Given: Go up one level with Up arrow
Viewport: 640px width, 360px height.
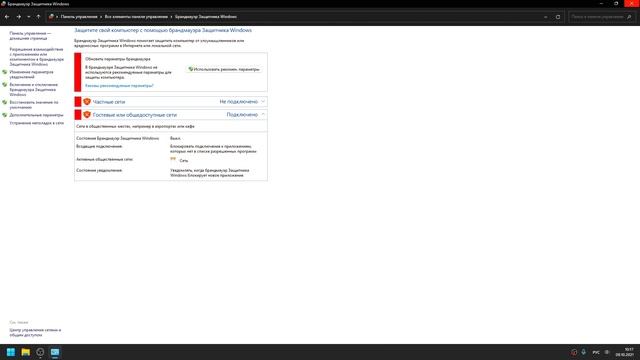Looking at the screenshot, I should coord(38,17).
